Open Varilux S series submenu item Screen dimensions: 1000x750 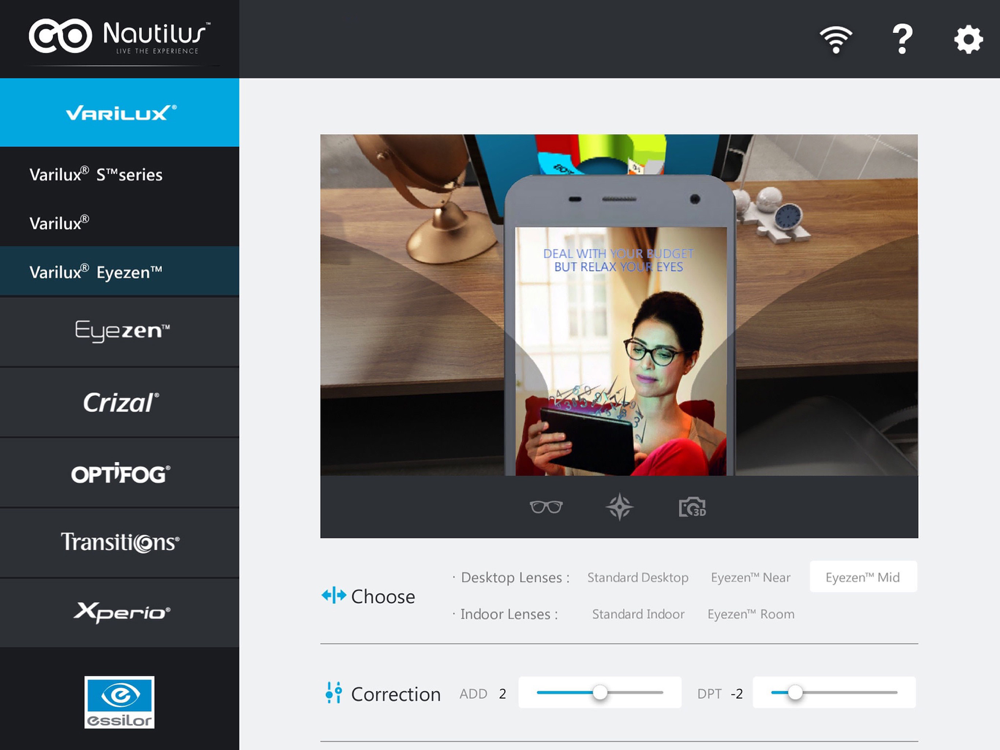point(119,174)
